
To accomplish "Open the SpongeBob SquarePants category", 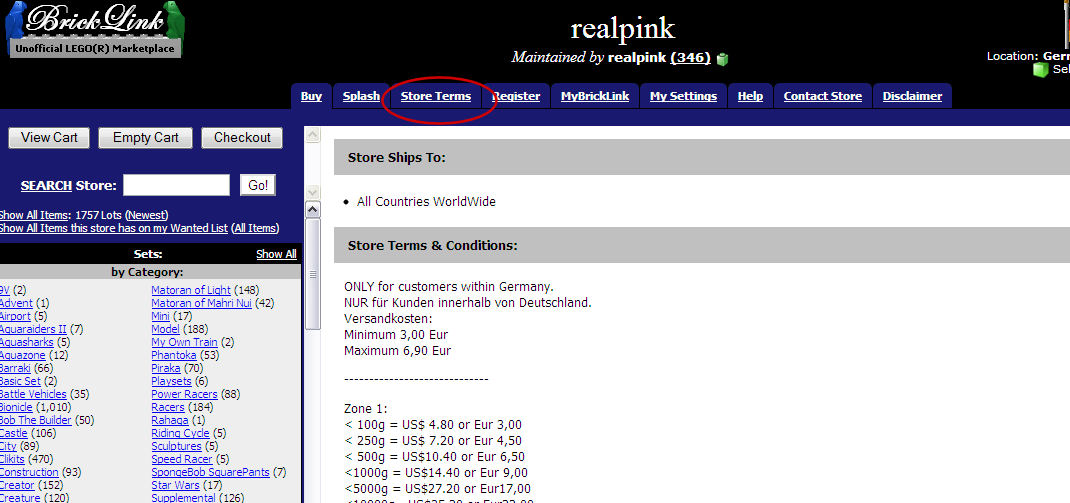I will coord(210,472).
